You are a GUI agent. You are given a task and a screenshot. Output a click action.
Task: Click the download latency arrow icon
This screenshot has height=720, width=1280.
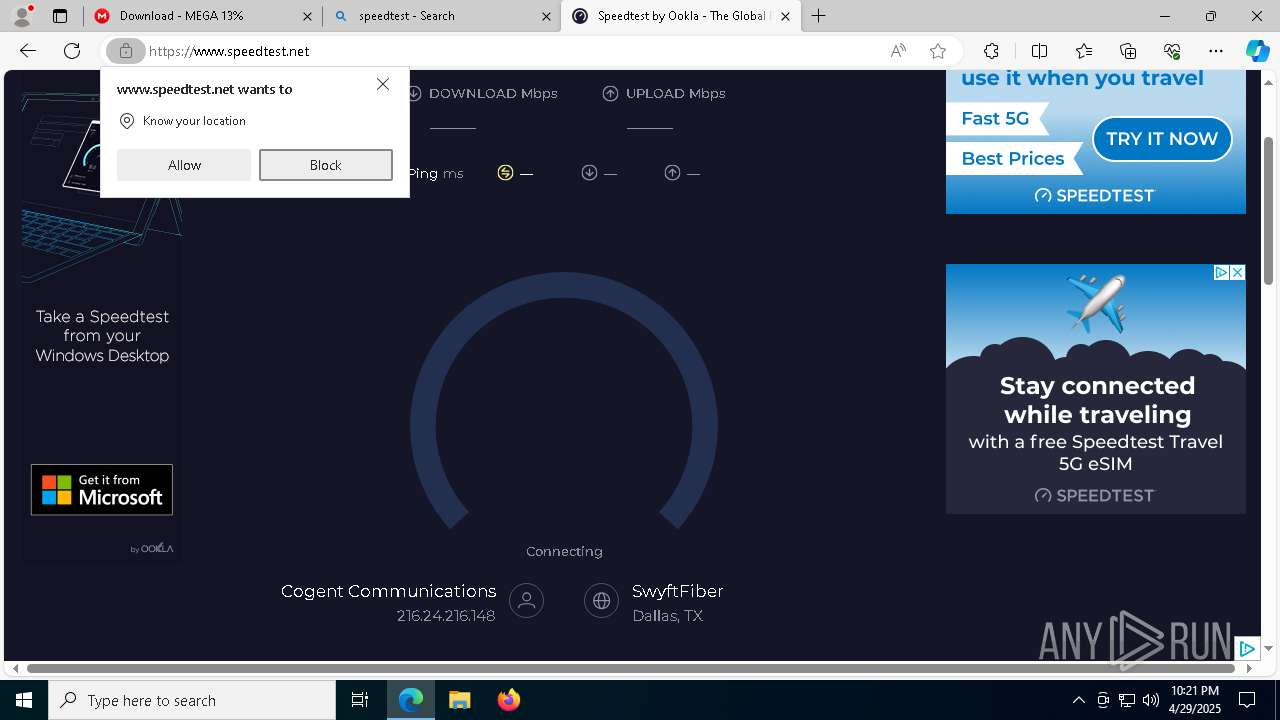589,173
